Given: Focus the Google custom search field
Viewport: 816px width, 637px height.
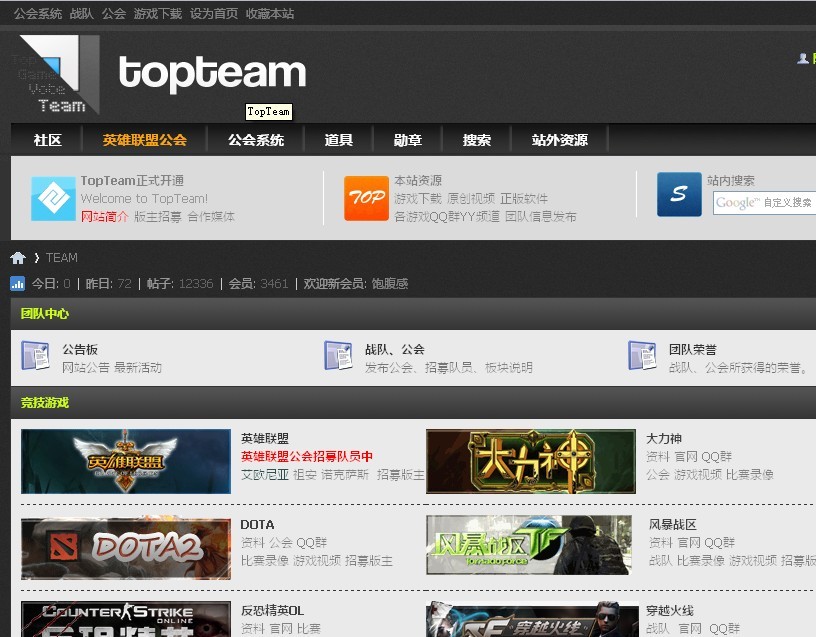Looking at the screenshot, I should 764,203.
